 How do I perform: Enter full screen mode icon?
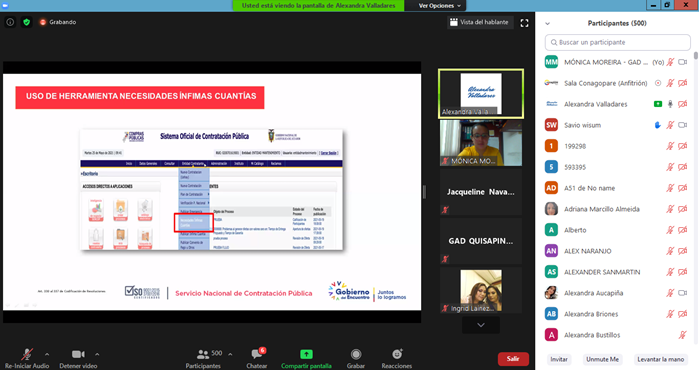pyautogui.click(x=524, y=23)
